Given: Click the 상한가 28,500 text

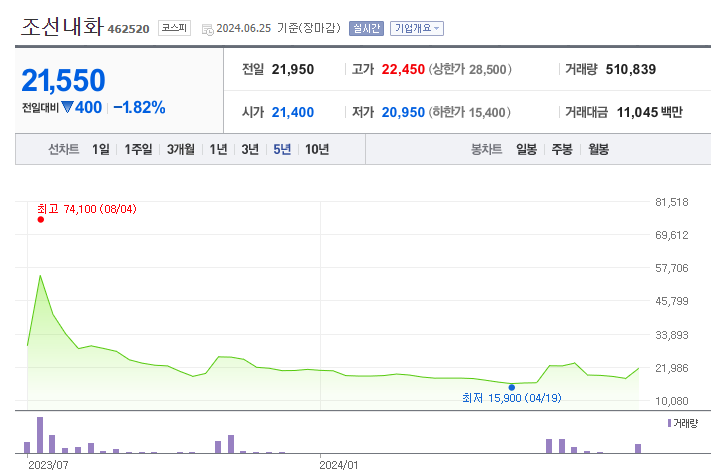Looking at the screenshot, I should click(470, 69).
